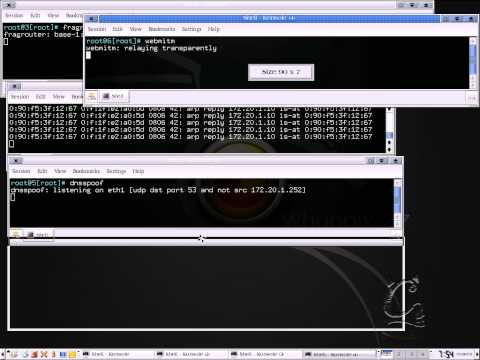Image resolution: width=480 pixels, height=360 pixels.
Task: Click close-session icon at webmitm tab bar end
Action: pyautogui.click(x=471, y=98)
